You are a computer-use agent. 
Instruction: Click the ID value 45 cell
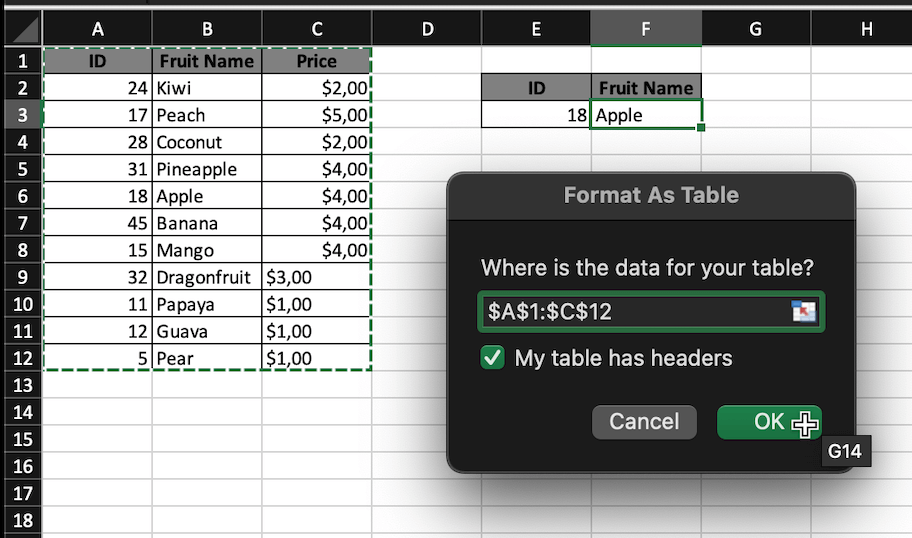pyautogui.click(x=98, y=223)
